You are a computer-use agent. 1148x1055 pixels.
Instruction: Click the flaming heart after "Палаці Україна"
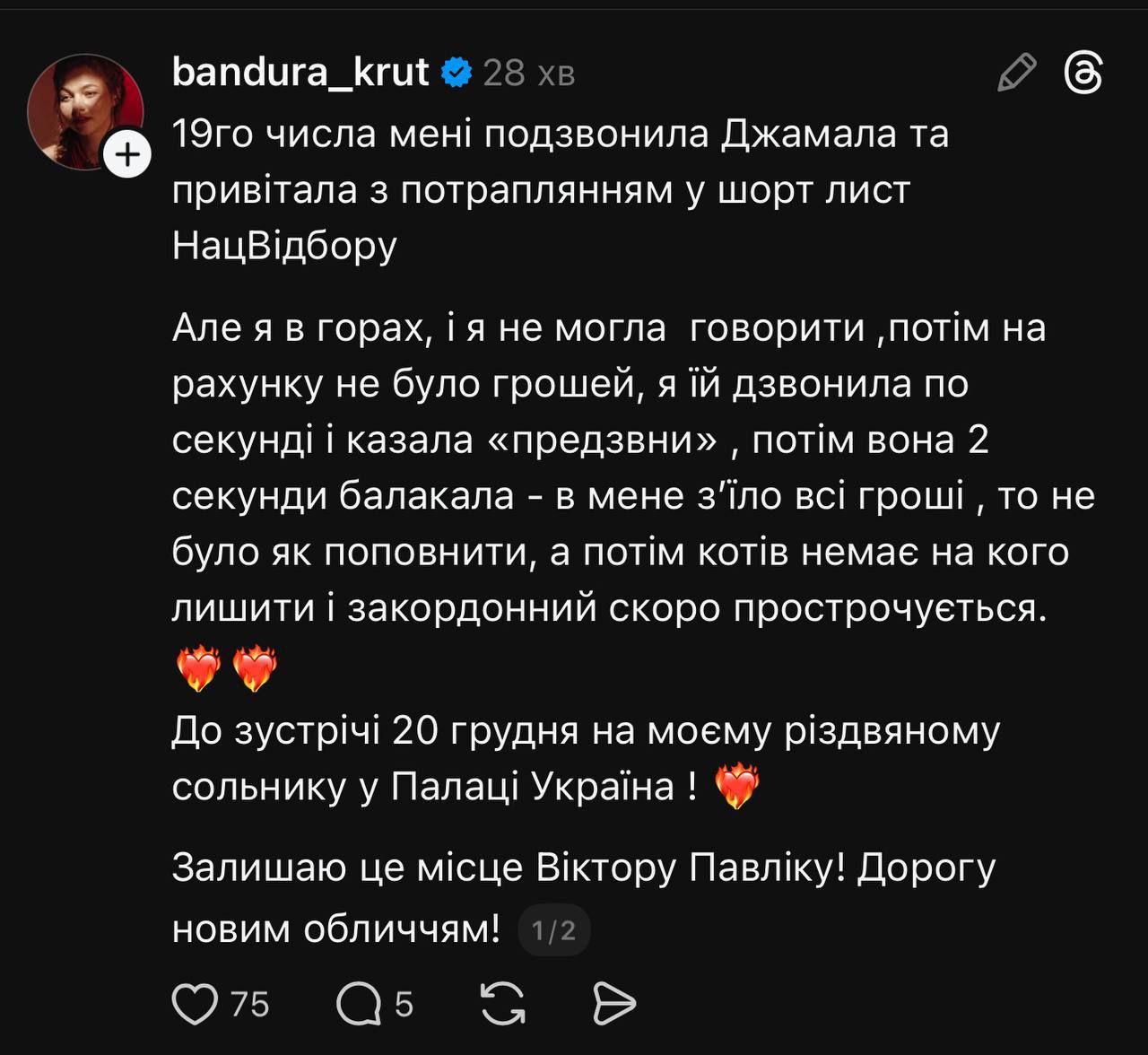[736, 787]
